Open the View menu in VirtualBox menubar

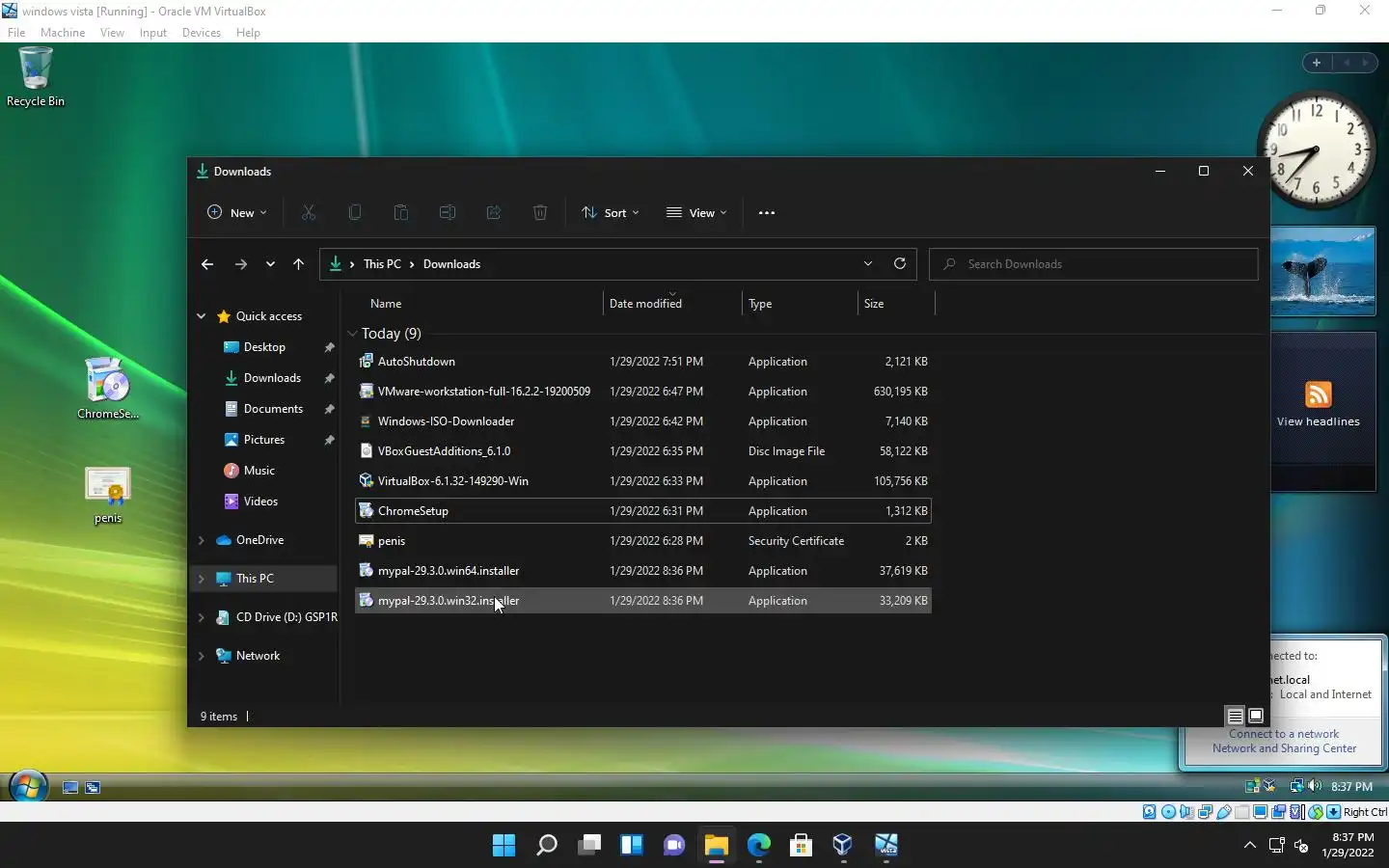click(x=112, y=33)
